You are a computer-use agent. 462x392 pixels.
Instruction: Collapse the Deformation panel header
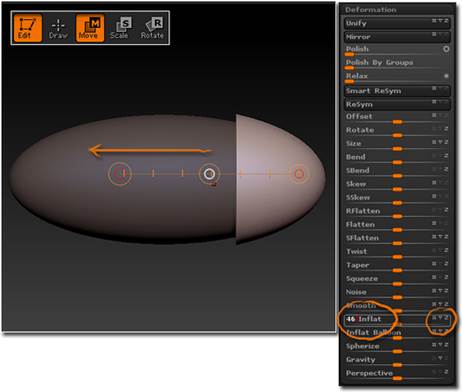click(371, 10)
